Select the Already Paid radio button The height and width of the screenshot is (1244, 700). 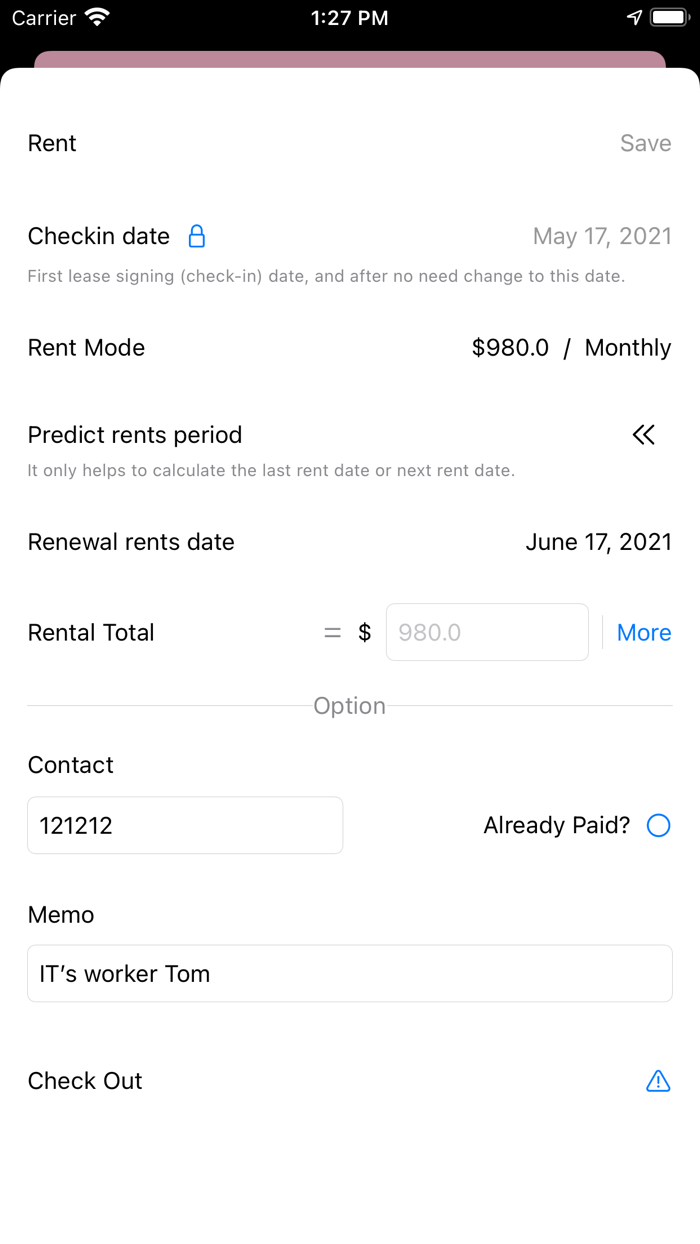pyautogui.click(x=658, y=825)
